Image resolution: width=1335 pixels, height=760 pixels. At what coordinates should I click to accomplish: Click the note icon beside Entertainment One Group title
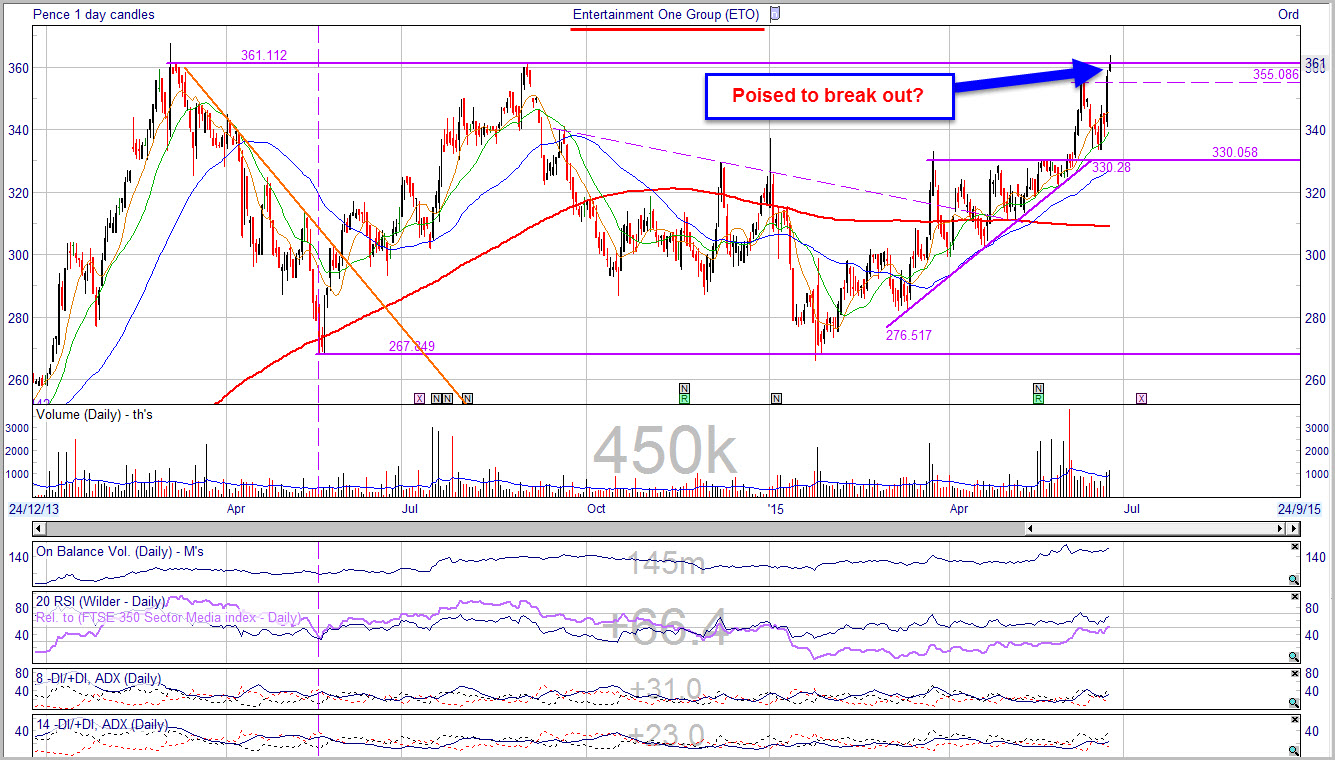[x=775, y=14]
